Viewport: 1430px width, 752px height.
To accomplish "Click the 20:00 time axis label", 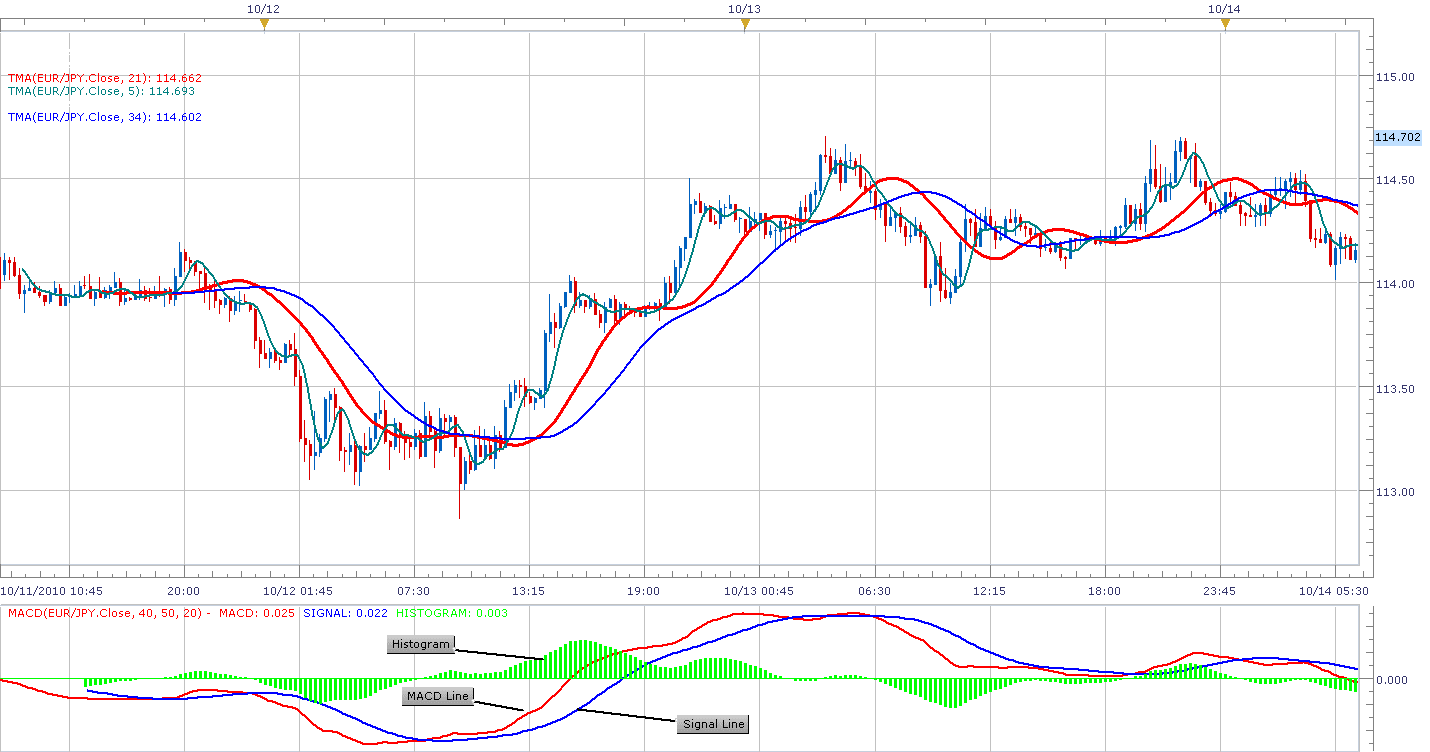I will (184, 591).
